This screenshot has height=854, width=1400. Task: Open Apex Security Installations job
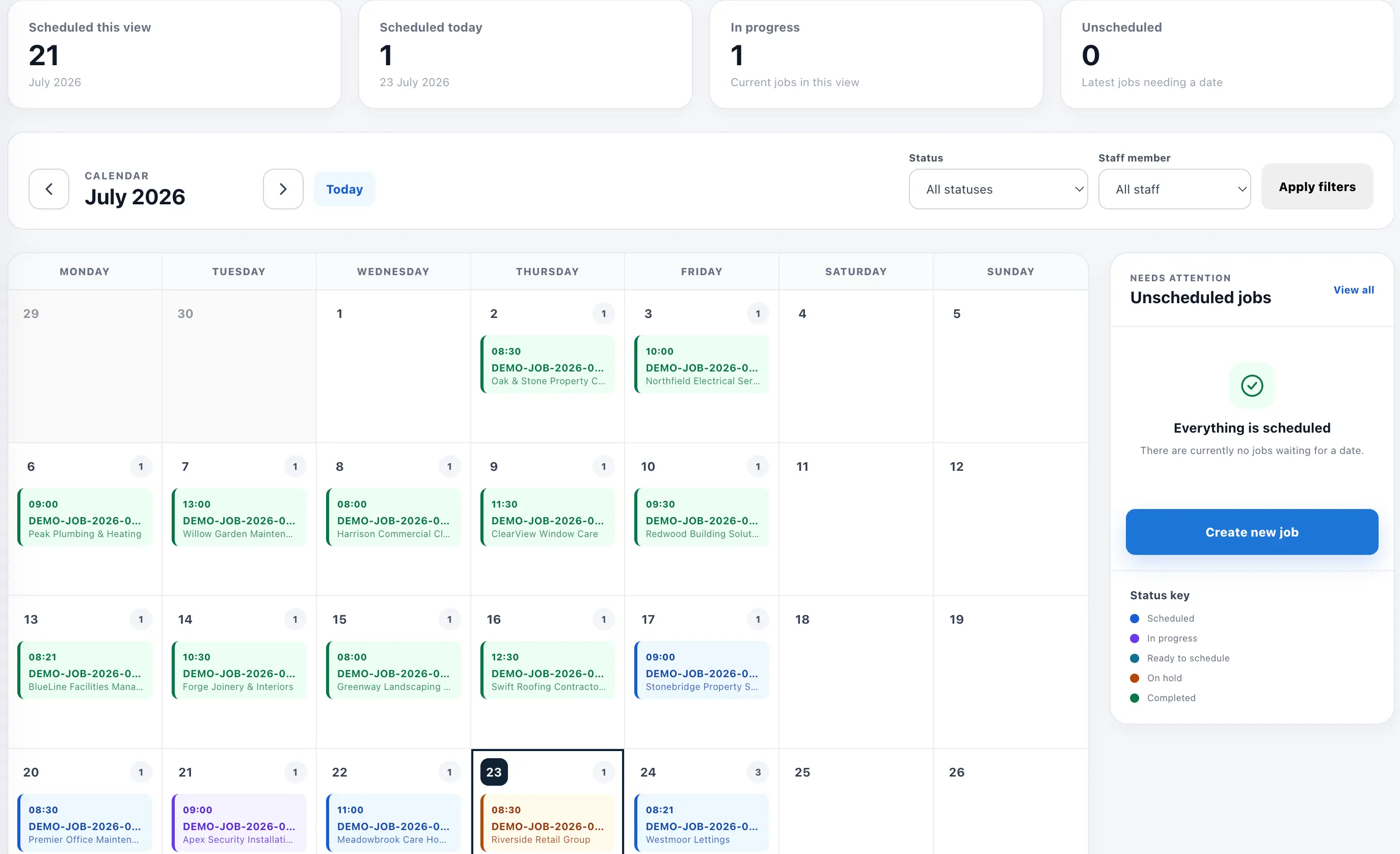point(239,823)
